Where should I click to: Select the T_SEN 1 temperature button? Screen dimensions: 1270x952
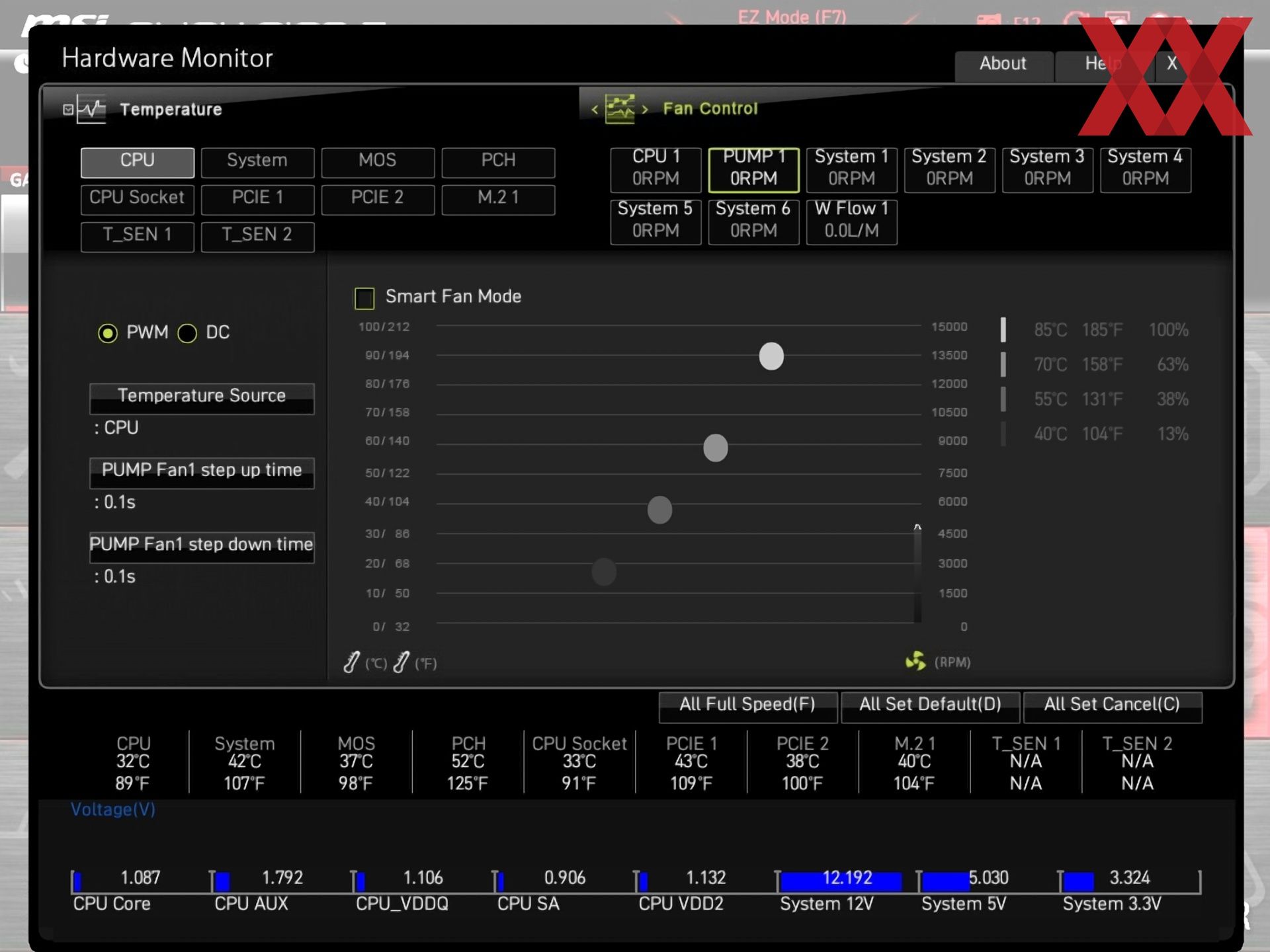(x=138, y=237)
